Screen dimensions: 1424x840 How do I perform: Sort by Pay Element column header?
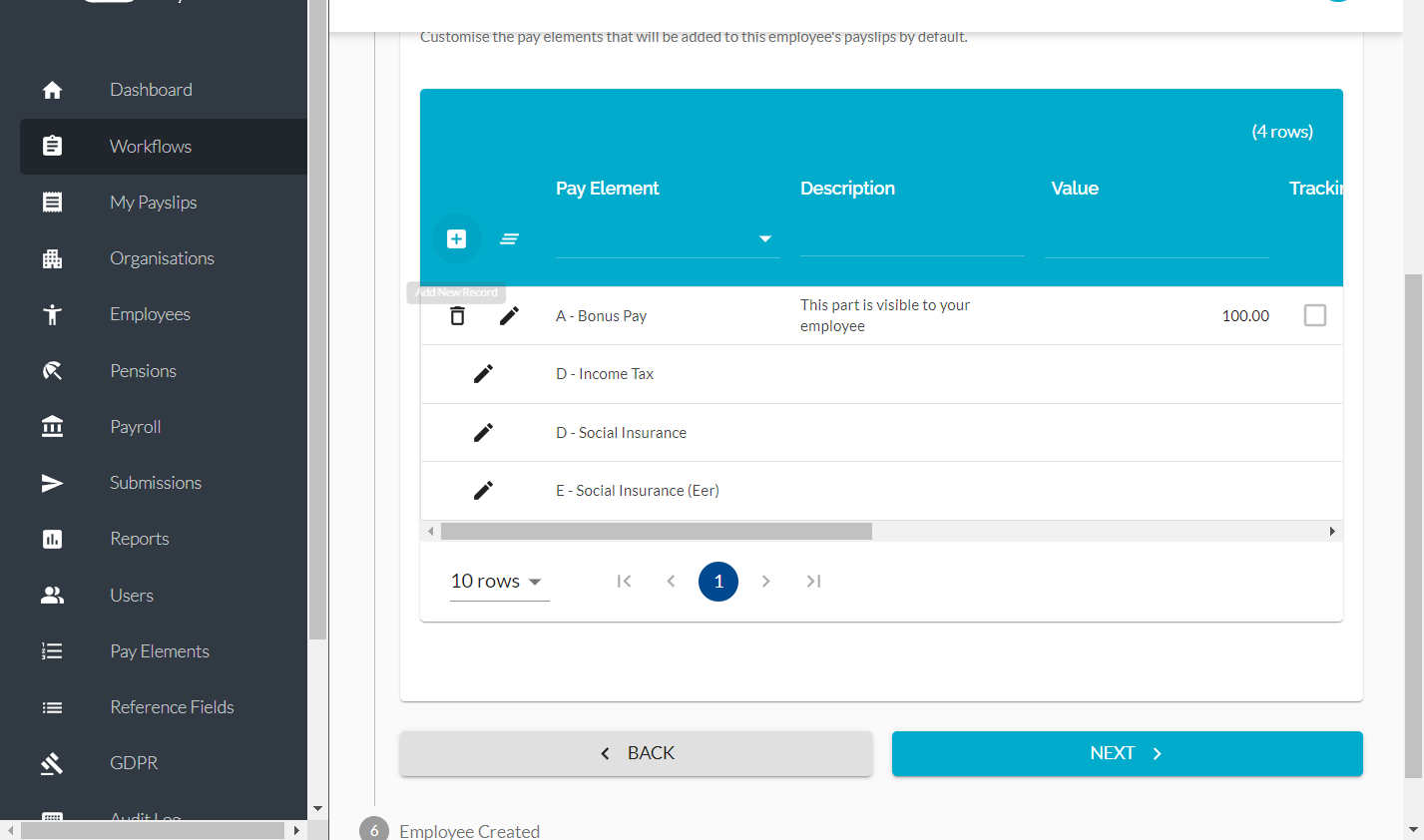607,188
